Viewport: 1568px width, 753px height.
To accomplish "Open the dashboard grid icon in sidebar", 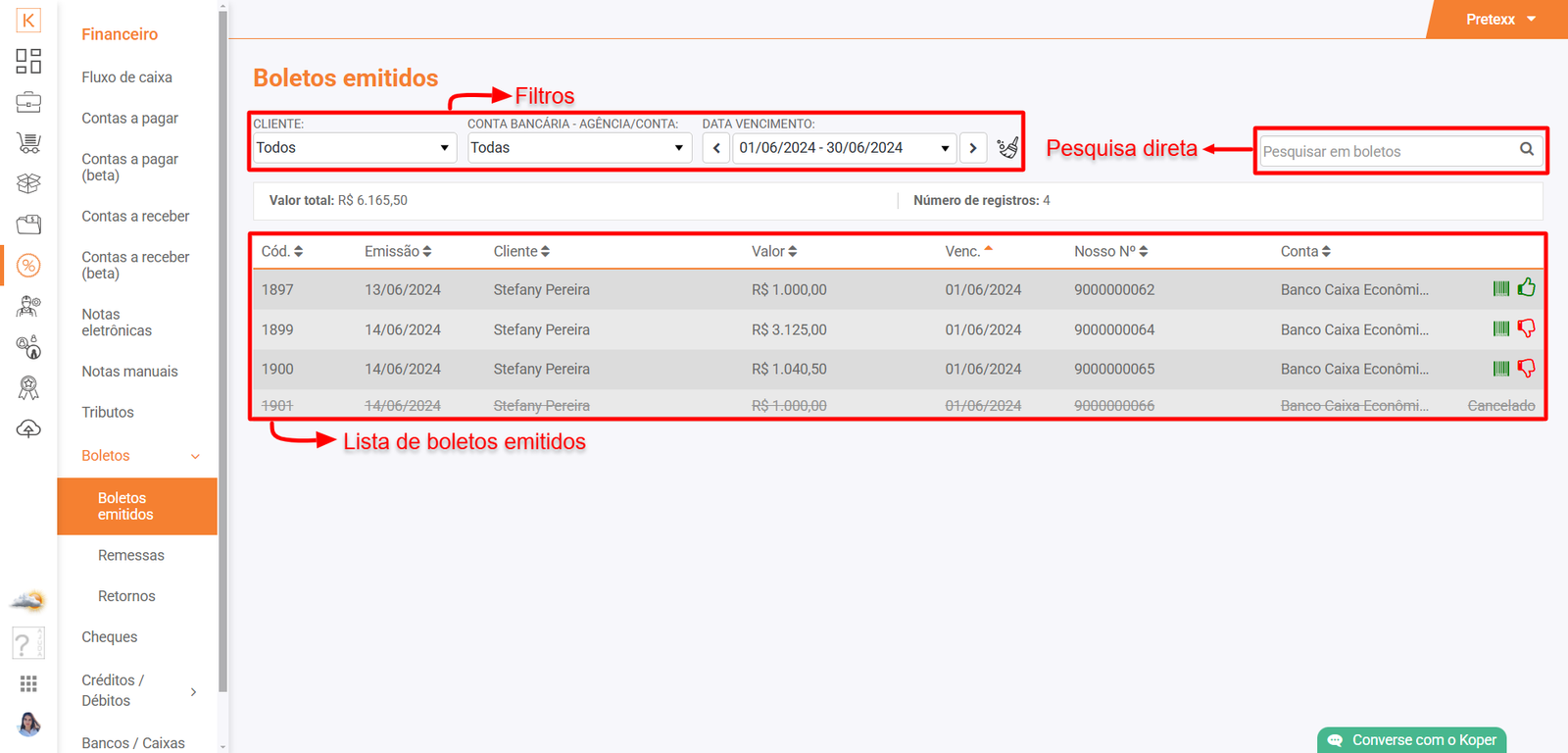I will [x=28, y=61].
